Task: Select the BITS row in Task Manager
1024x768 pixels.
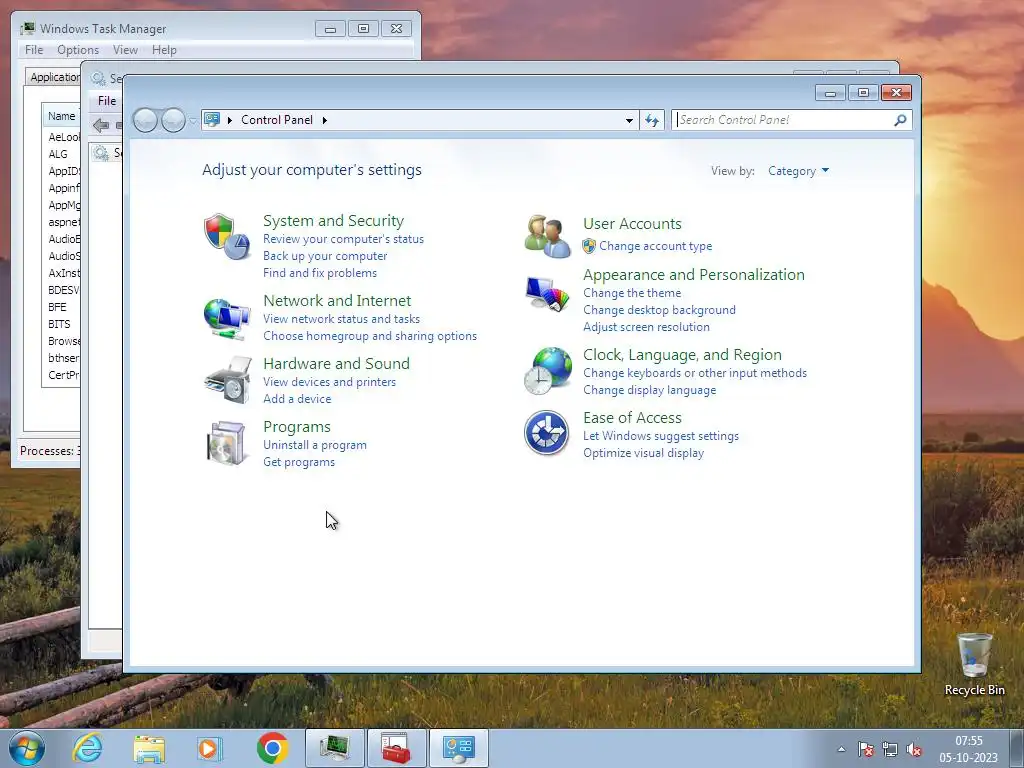Action: point(59,324)
